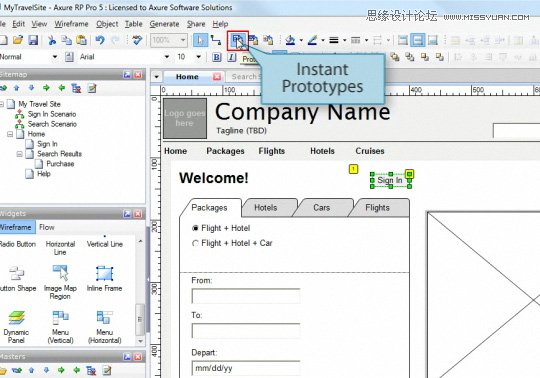Click the line color pen icon
The width and height of the screenshot is (540, 378).
tap(312, 40)
